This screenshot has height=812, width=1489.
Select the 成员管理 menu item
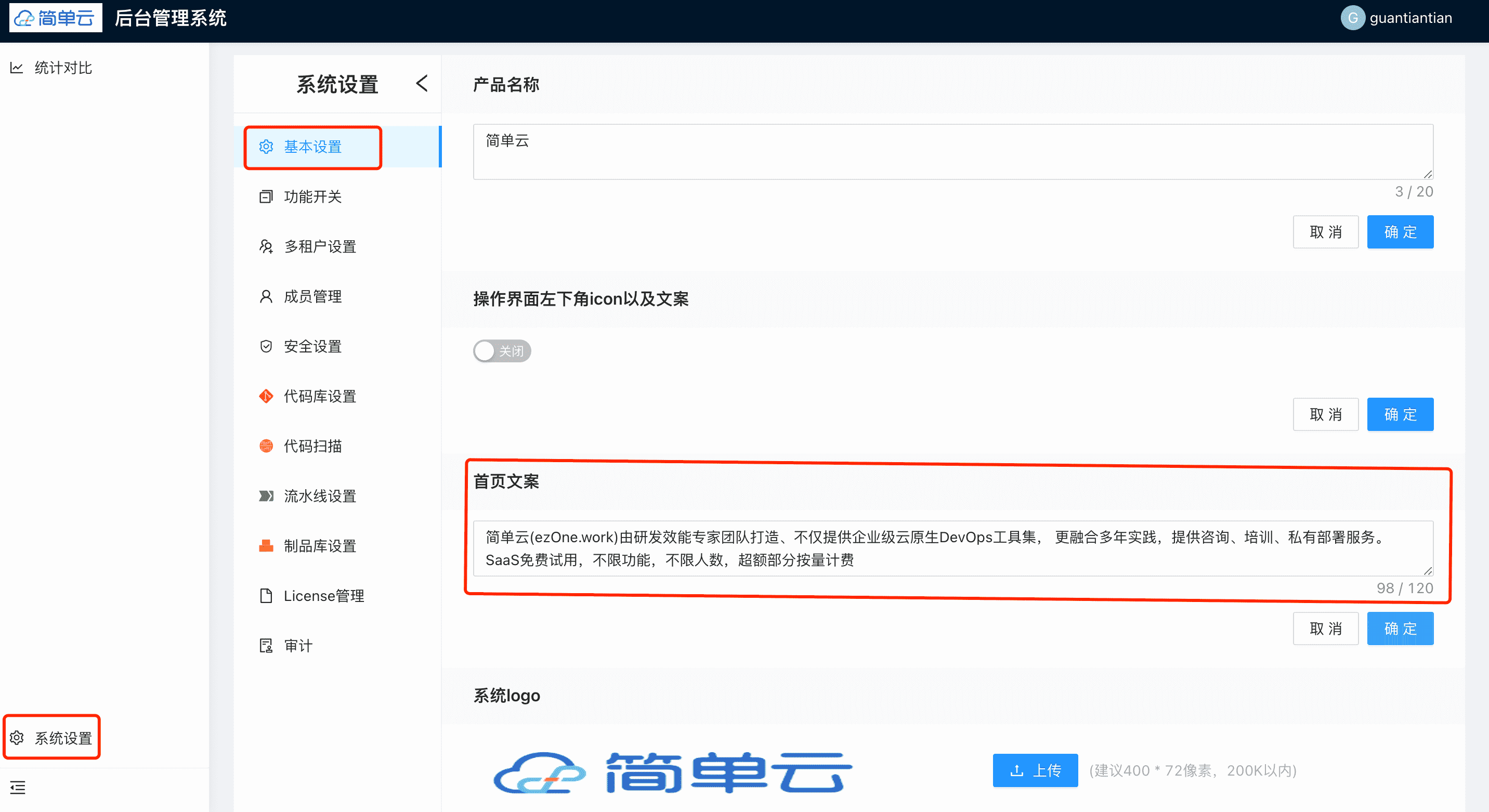point(337,296)
